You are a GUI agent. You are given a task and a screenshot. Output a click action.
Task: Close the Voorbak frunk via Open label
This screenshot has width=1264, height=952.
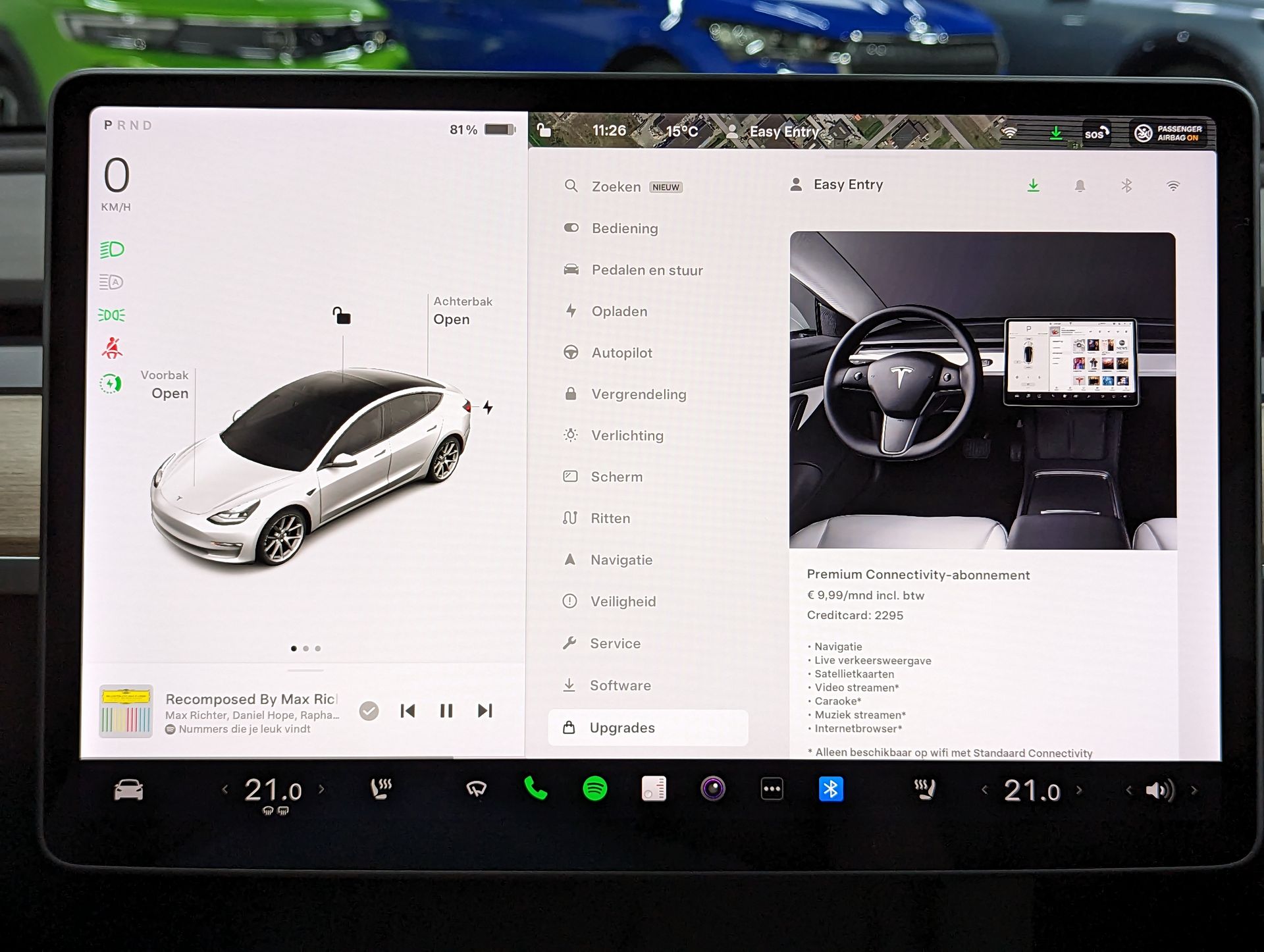(x=170, y=393)
